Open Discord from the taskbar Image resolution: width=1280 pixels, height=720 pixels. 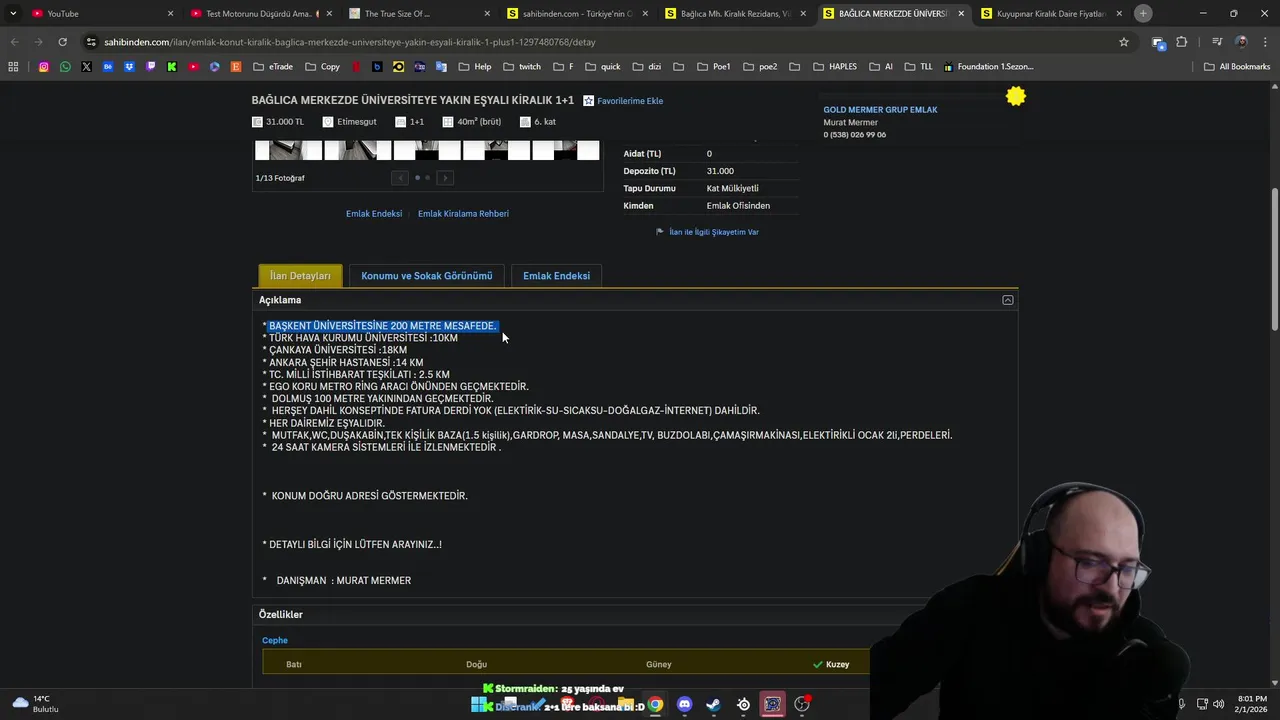pyautogui.click(x=684, y=704)
